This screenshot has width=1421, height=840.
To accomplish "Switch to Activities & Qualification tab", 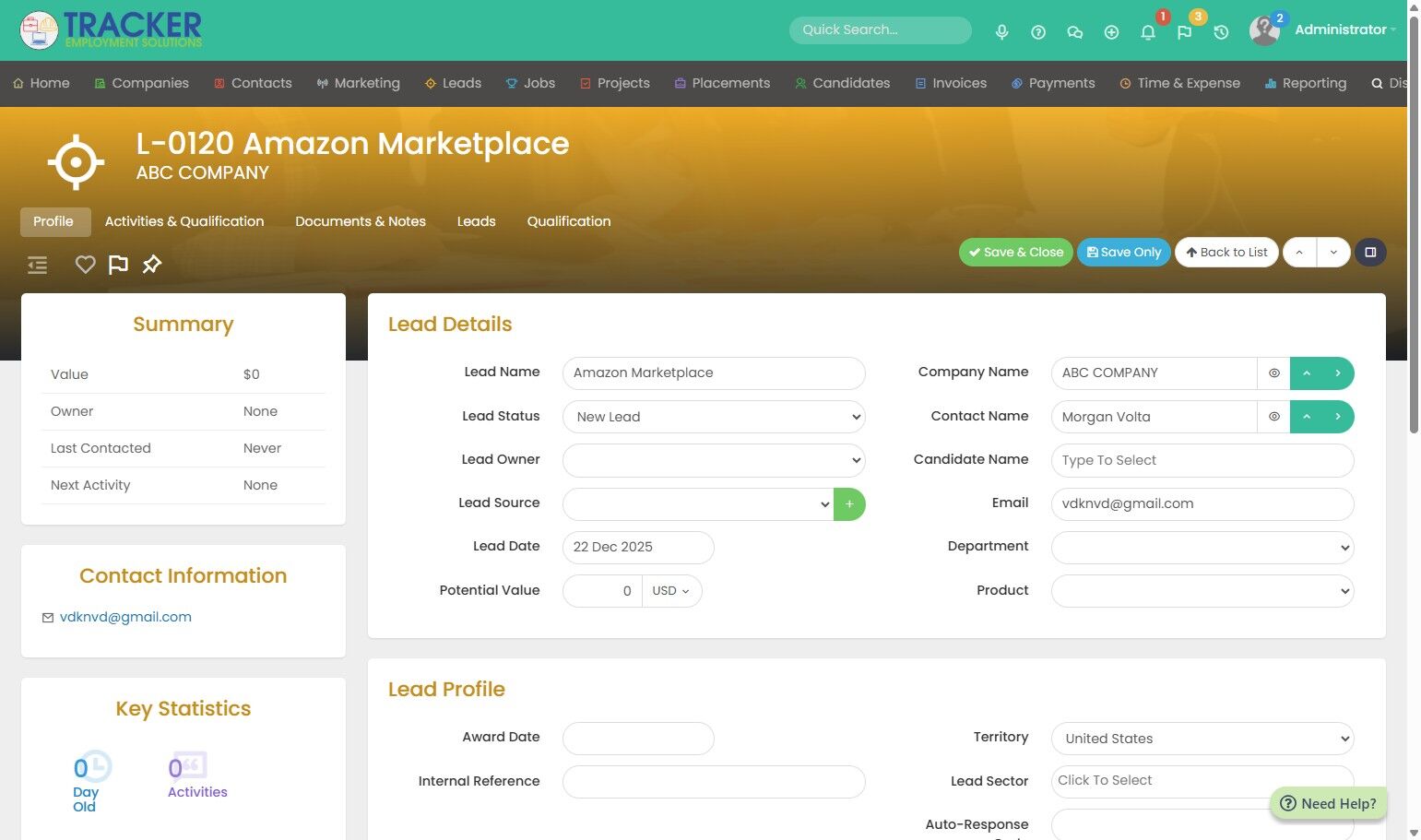I will (x=184, y=221).
